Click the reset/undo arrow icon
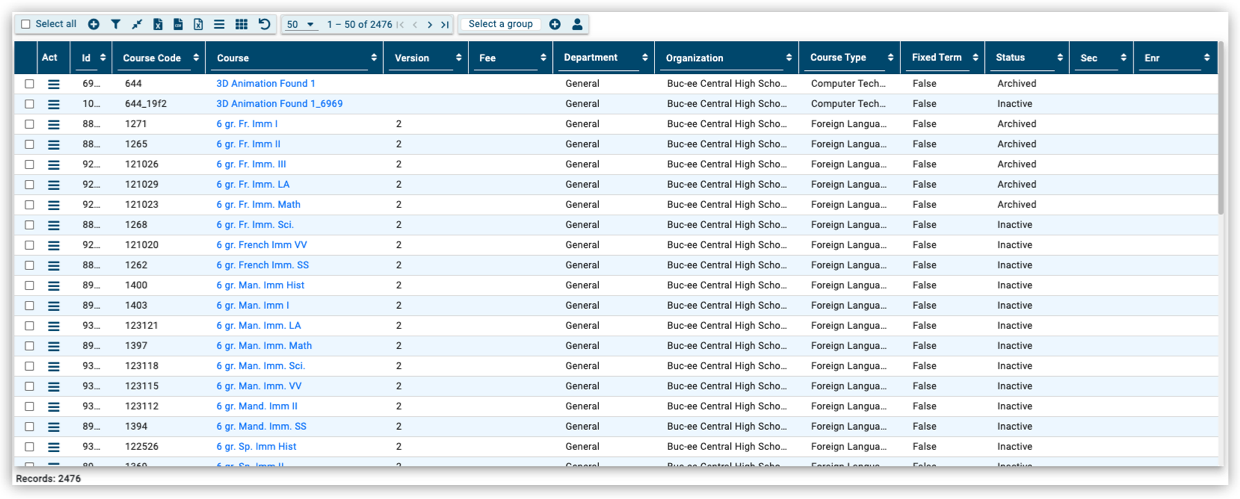Image resolution: width=1240 pixels, height=499 pixels. coord(264,24)
